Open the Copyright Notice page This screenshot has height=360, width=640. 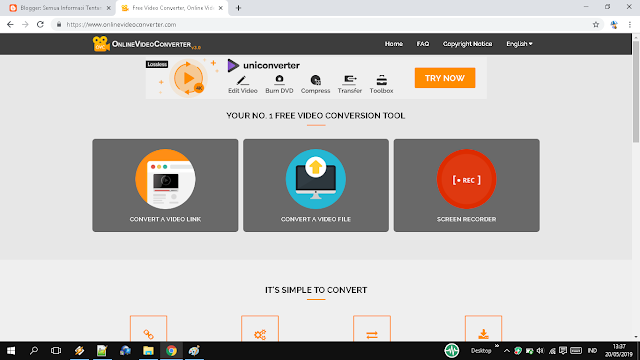[467, 44]
